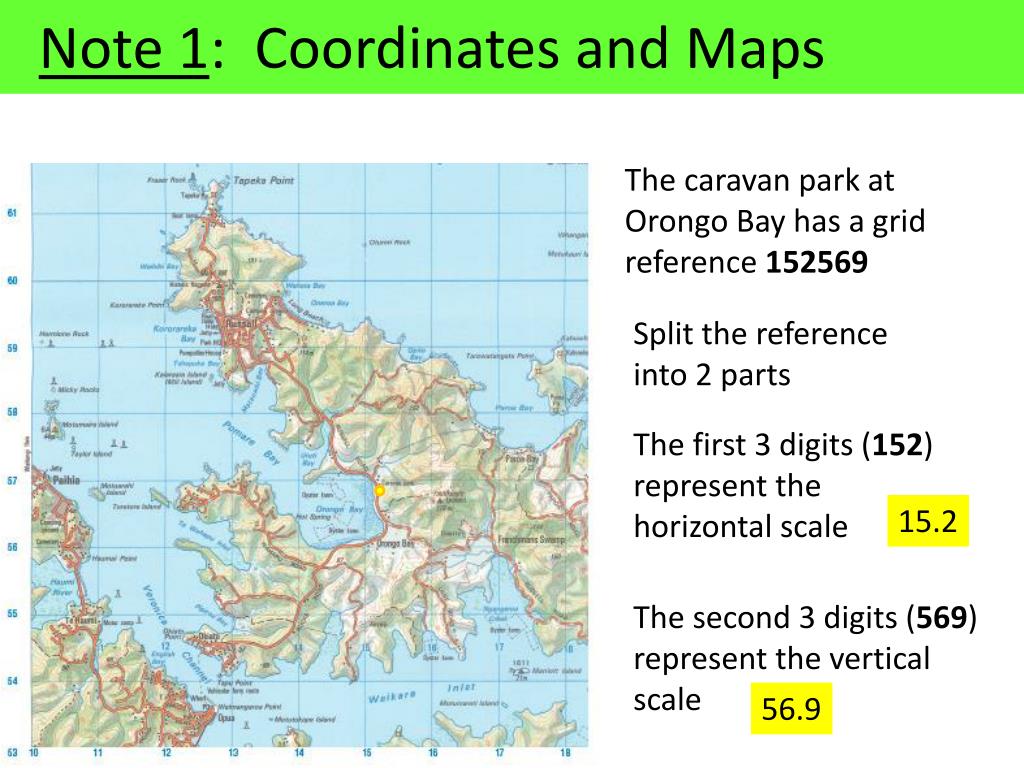
Task: Click the Tapeka Point label on map
Action: pos(264,180)
